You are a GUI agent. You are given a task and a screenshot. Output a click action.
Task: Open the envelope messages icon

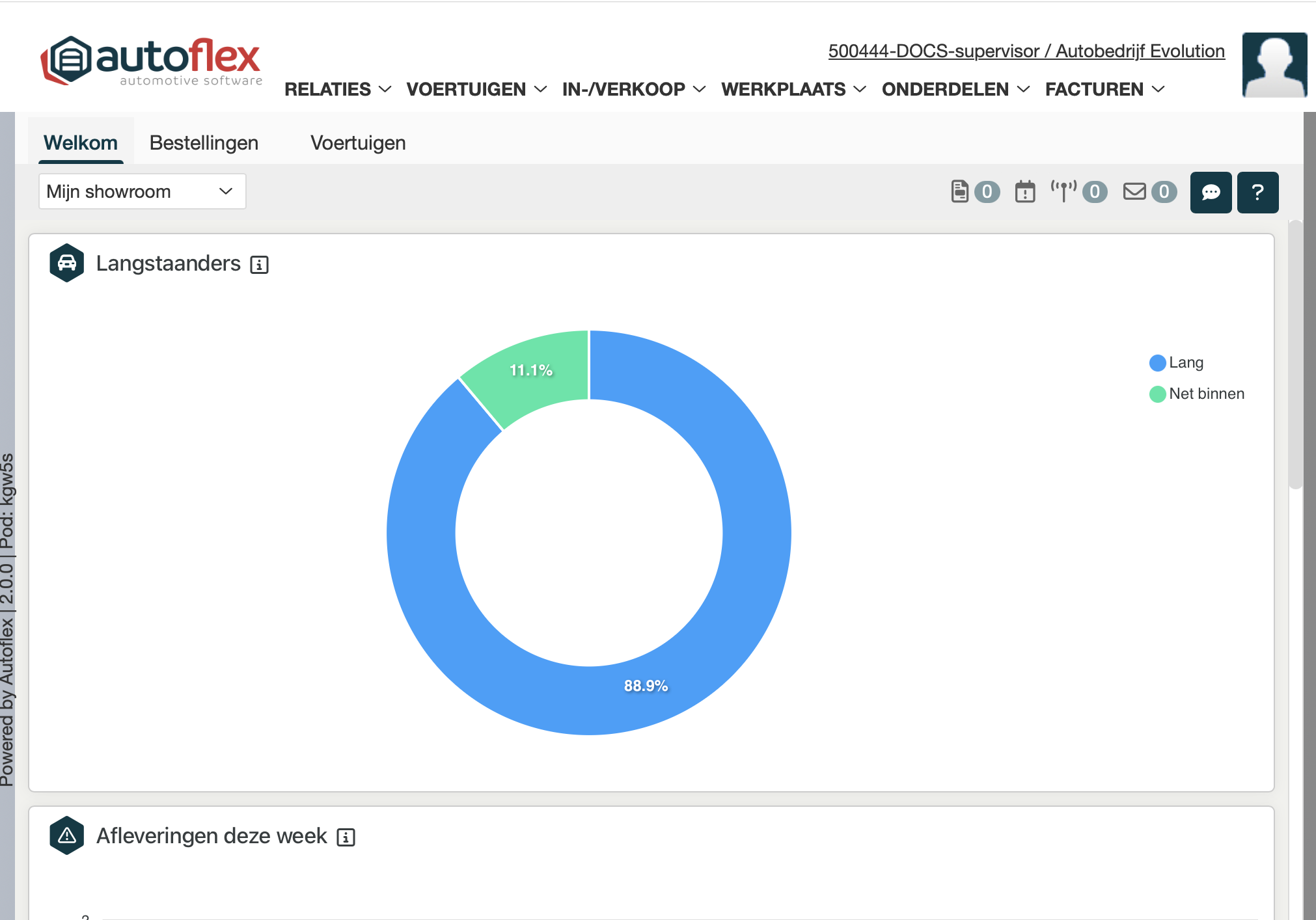[1134, 192]
